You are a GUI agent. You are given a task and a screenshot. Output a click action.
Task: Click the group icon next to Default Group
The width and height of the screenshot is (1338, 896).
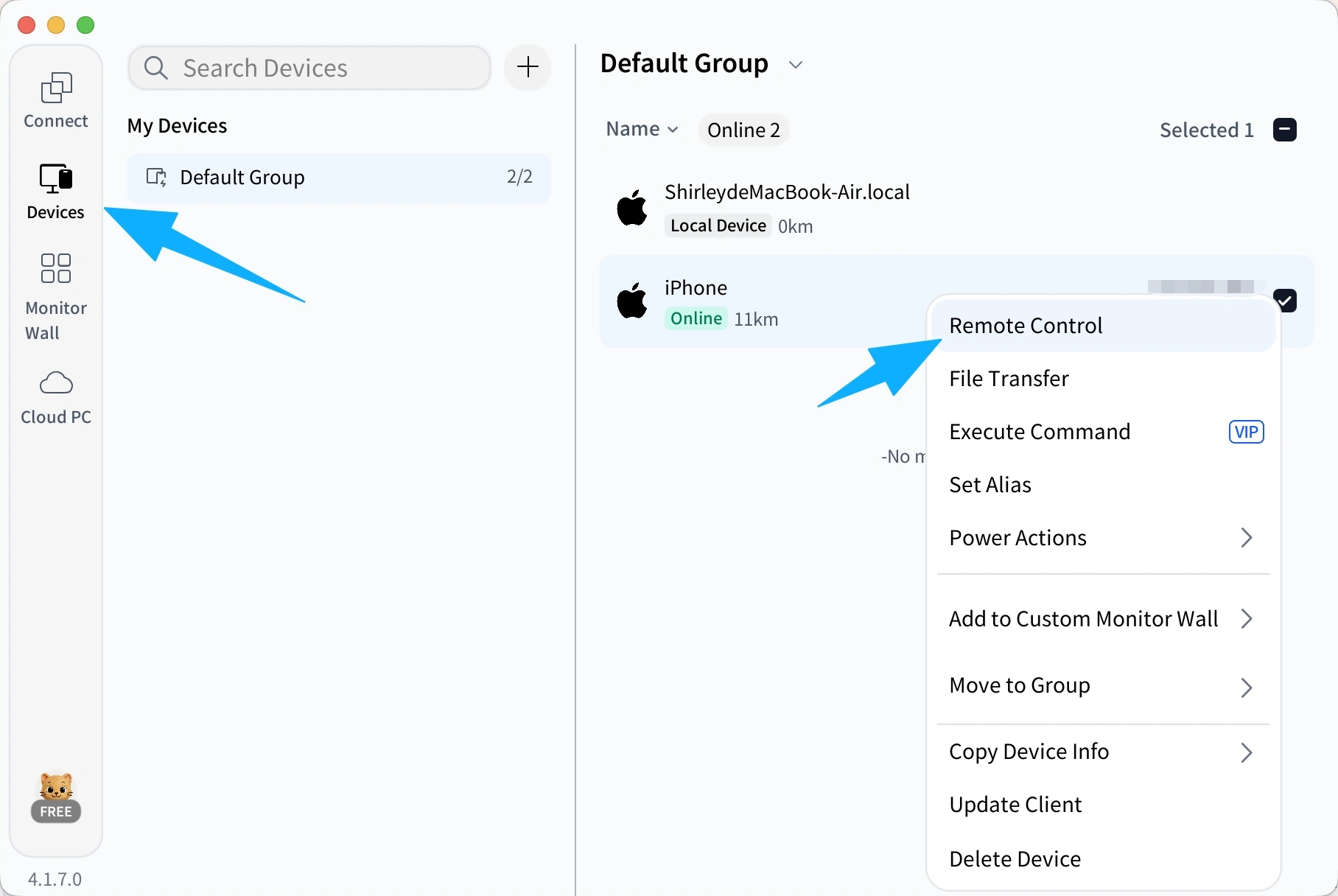coord(156,178)
